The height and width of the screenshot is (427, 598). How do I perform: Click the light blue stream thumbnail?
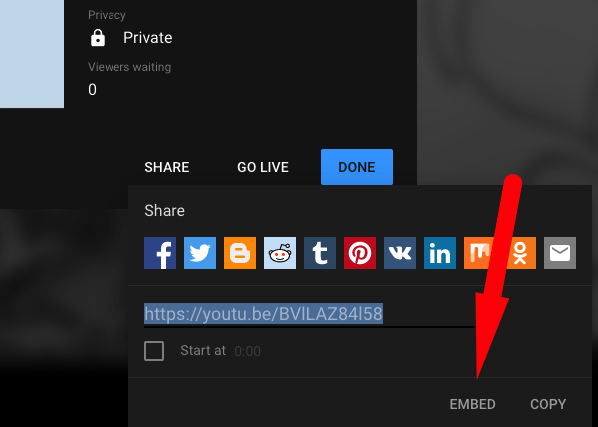click(x=32, y=54)
